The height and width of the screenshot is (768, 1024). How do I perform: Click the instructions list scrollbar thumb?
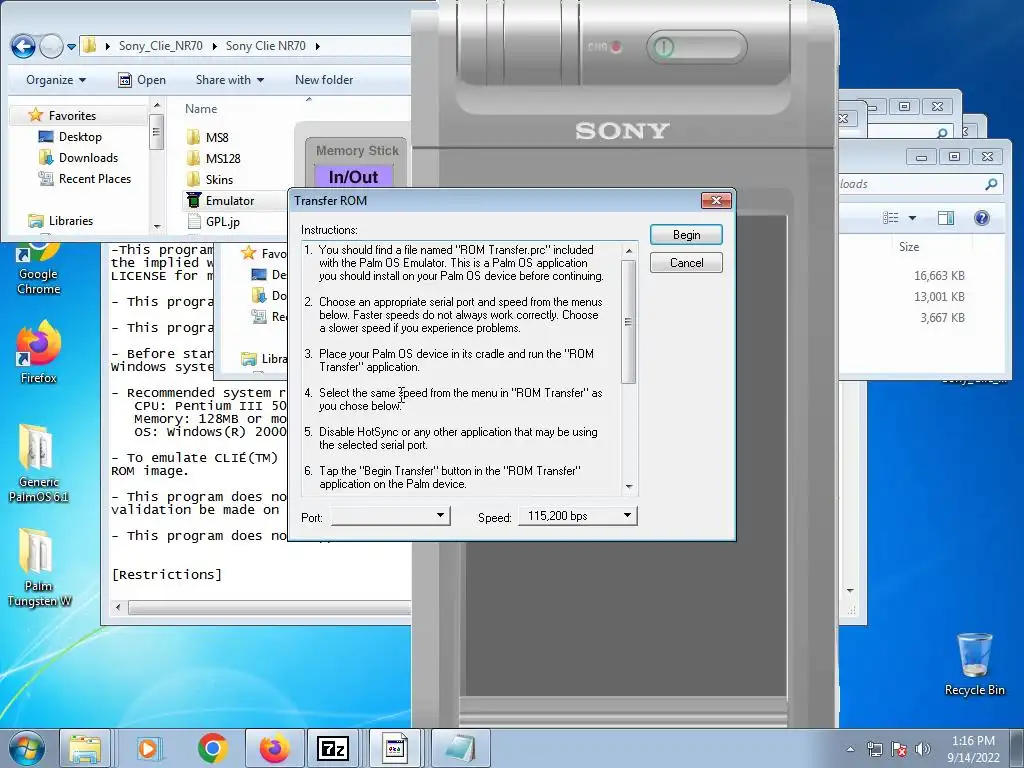coord(628,322)
